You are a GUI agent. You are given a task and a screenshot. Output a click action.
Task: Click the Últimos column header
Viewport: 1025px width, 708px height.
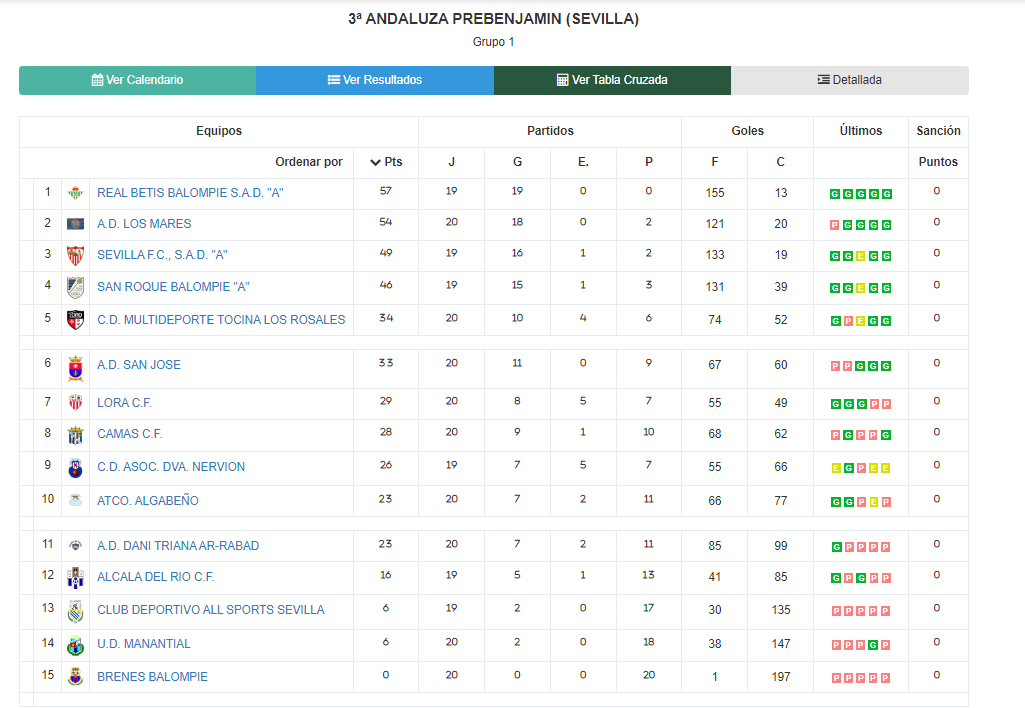[860, 131]
